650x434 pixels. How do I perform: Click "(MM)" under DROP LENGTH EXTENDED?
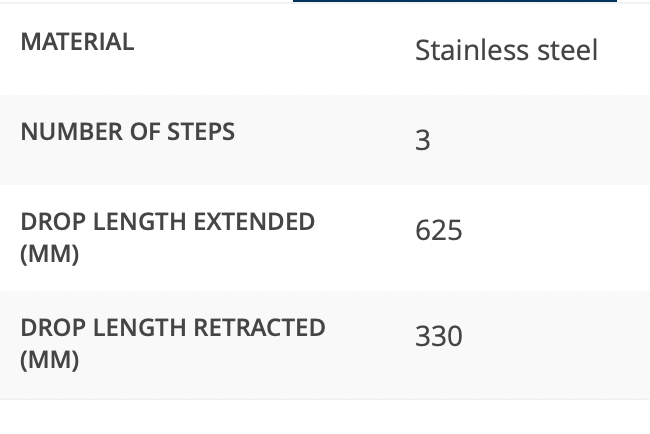click(49, 254)
